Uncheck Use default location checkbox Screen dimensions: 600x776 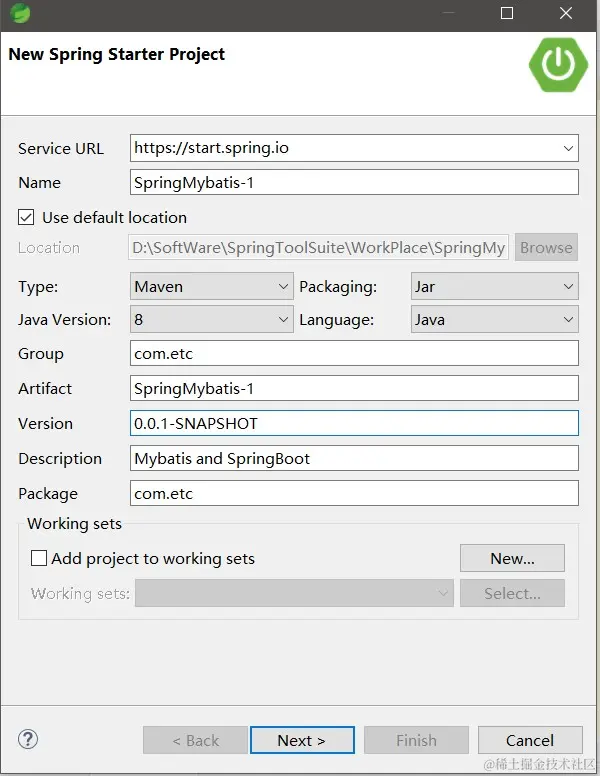(26, 217)
